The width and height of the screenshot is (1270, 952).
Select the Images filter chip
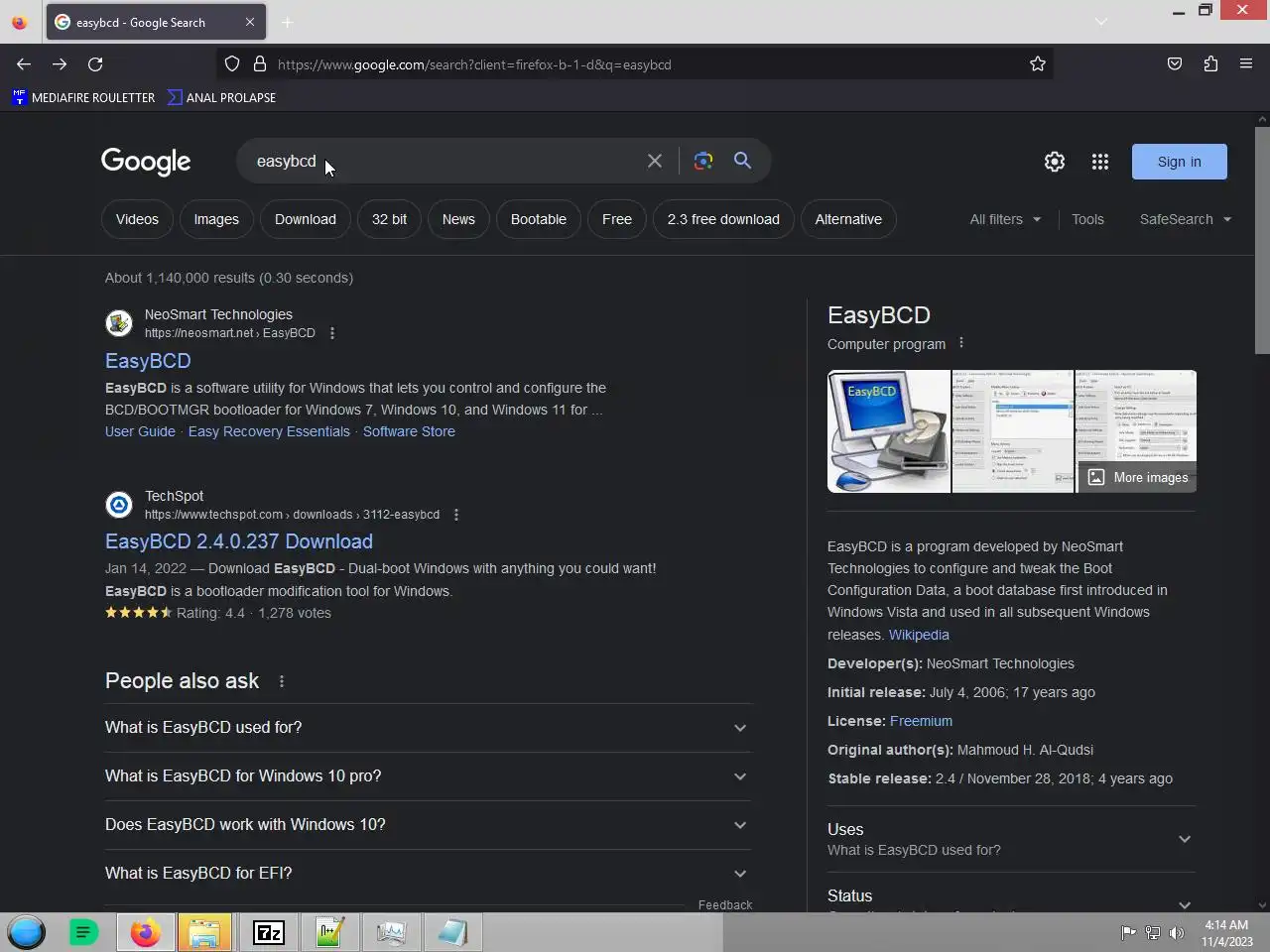pos(216,219)
